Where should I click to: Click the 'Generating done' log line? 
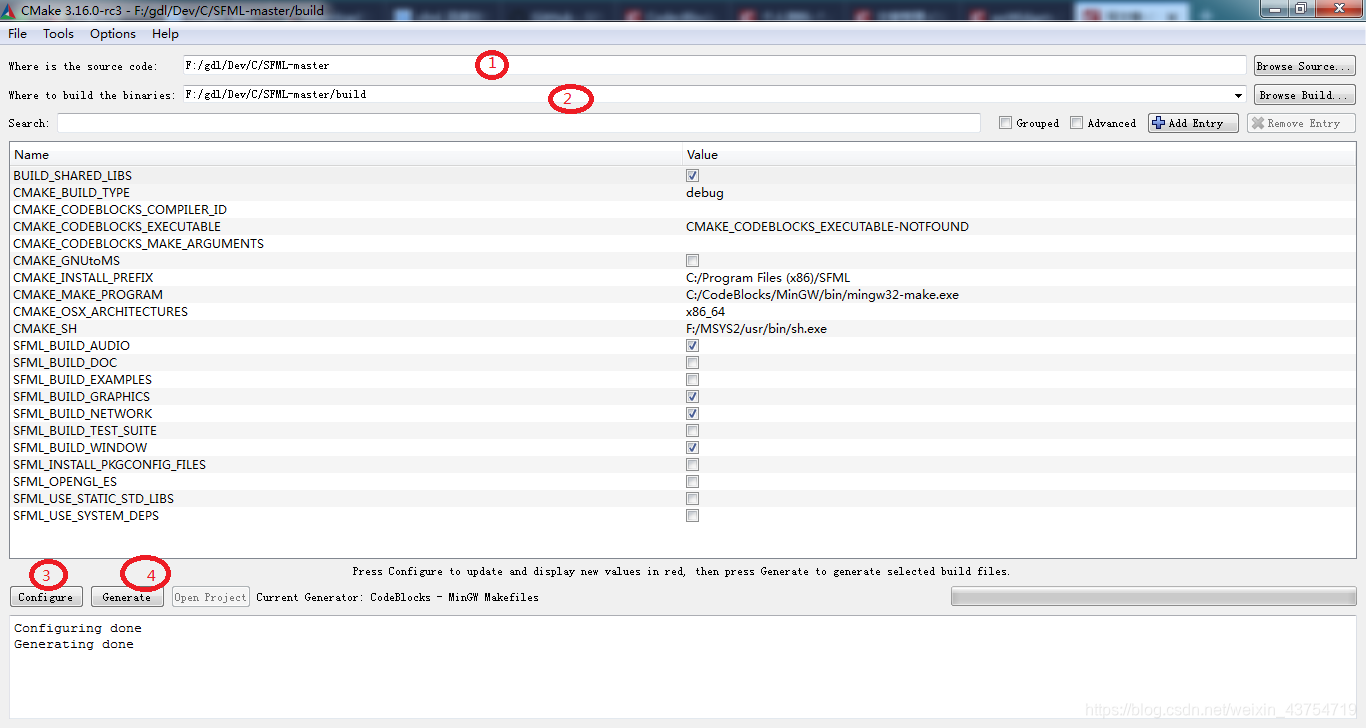[74, 645]
